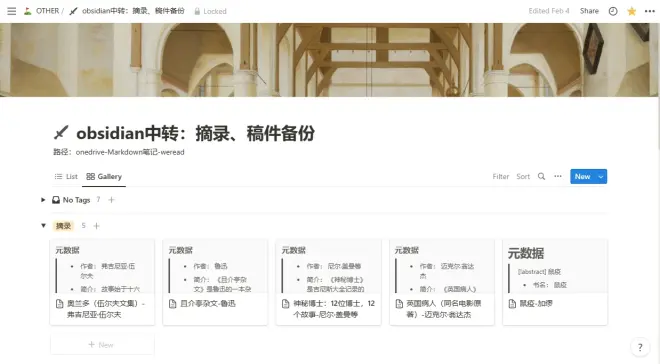Click the blue New button
Viewport: 660px width, 364px height.
583,176
